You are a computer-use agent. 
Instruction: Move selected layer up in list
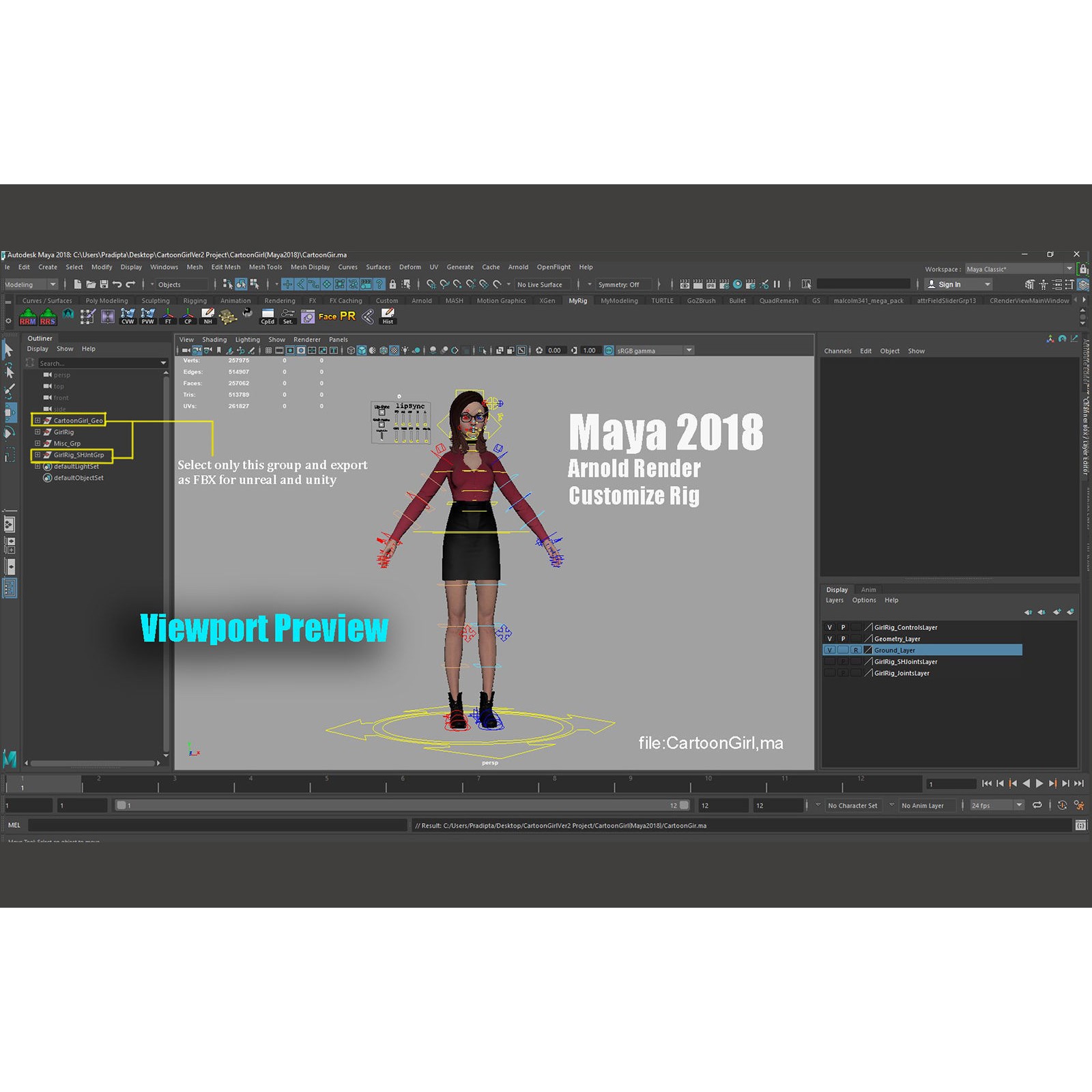[1028, 612]
